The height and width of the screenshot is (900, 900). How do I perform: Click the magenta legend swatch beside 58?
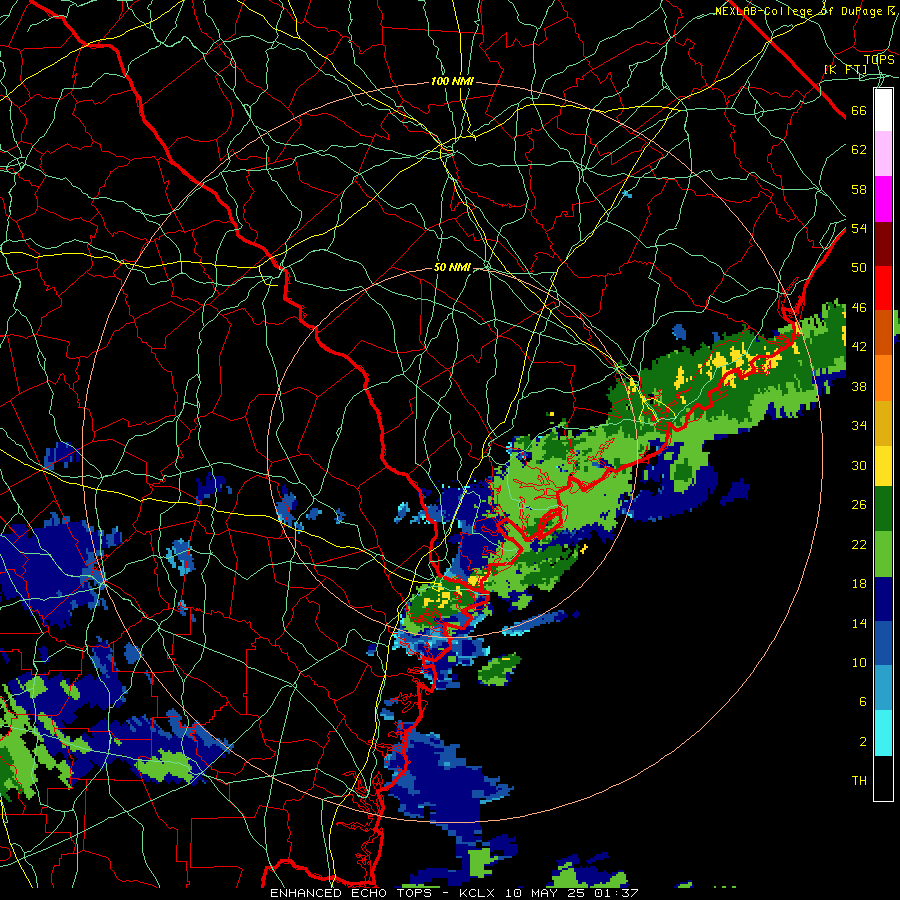click(883, 199)
